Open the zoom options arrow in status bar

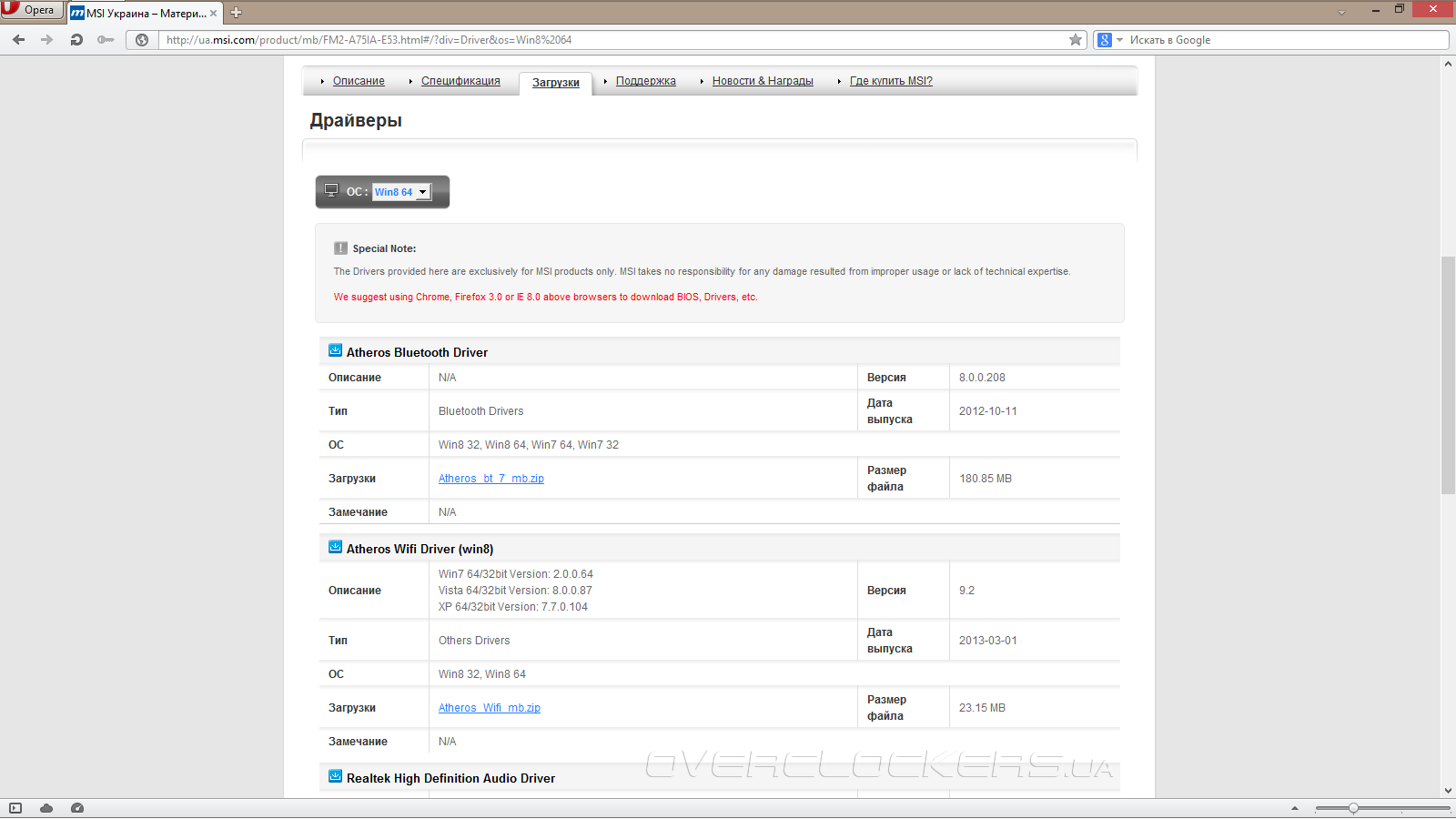point(1295,808)
